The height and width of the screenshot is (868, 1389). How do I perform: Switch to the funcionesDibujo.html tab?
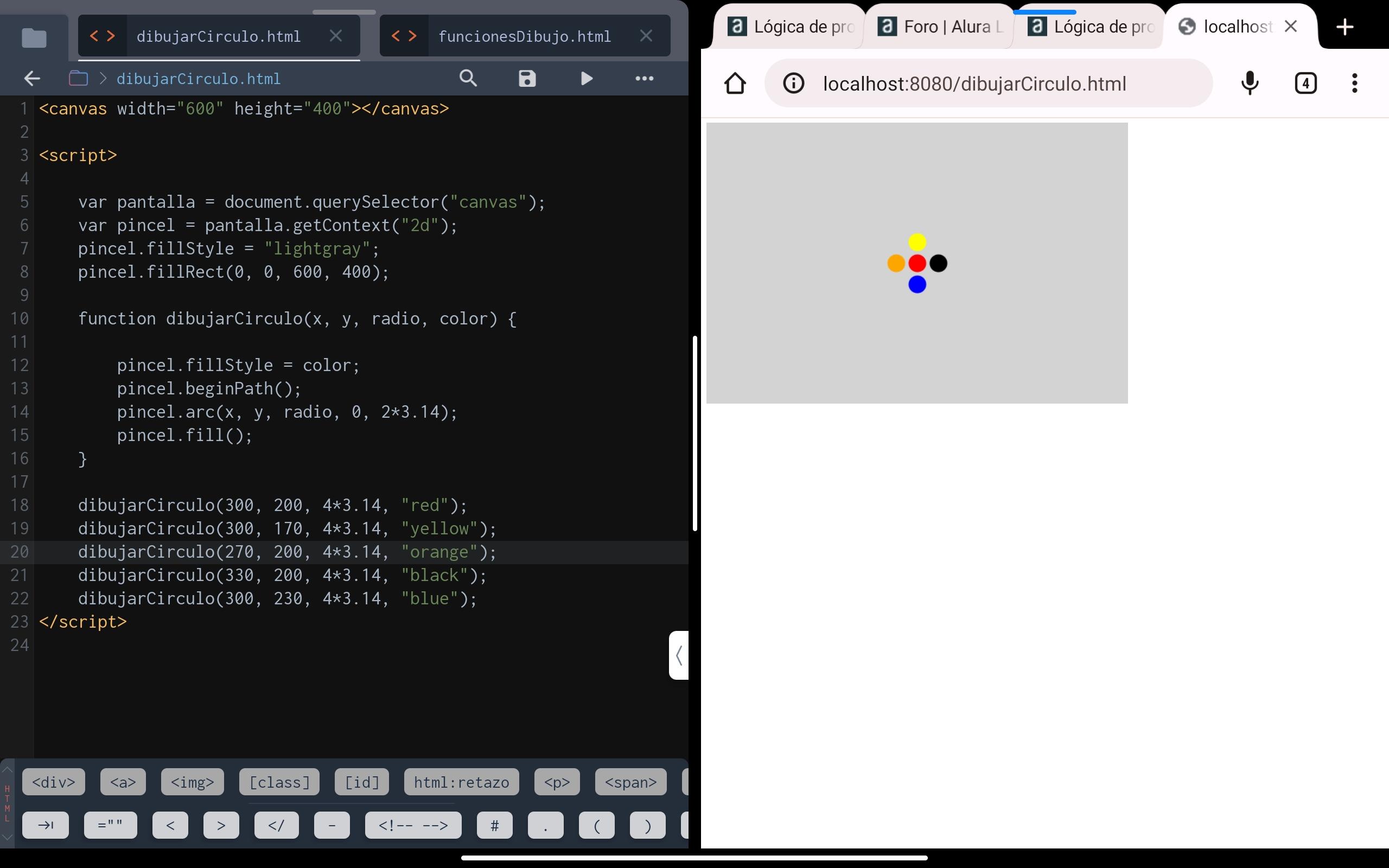524,36
